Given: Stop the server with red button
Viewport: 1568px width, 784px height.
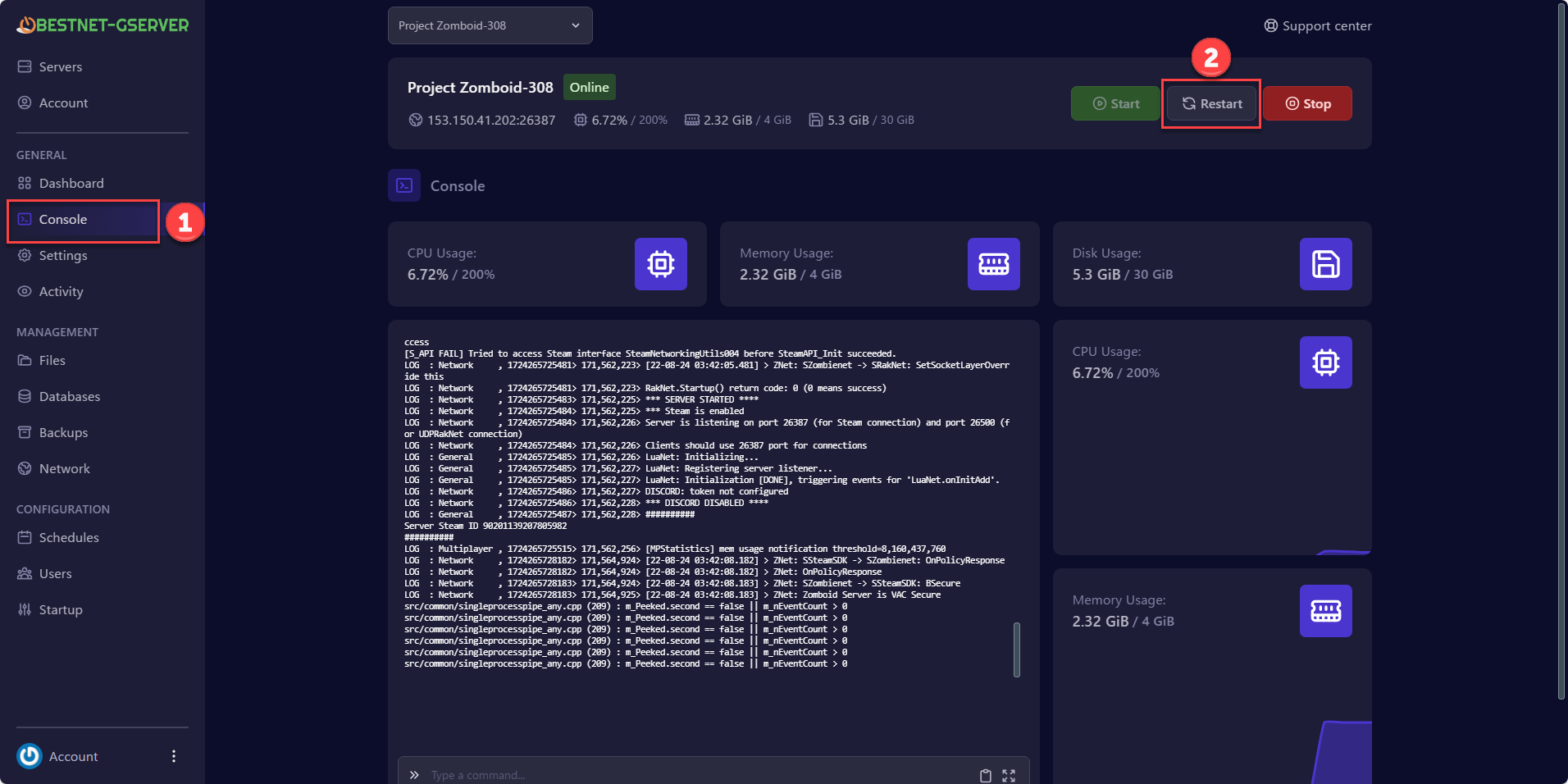Looking at the screenshot, I should 1307,103.
